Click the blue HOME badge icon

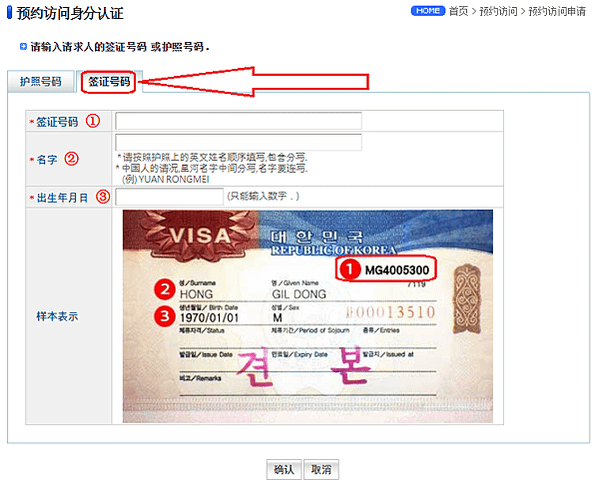click(x=427, y=11)
